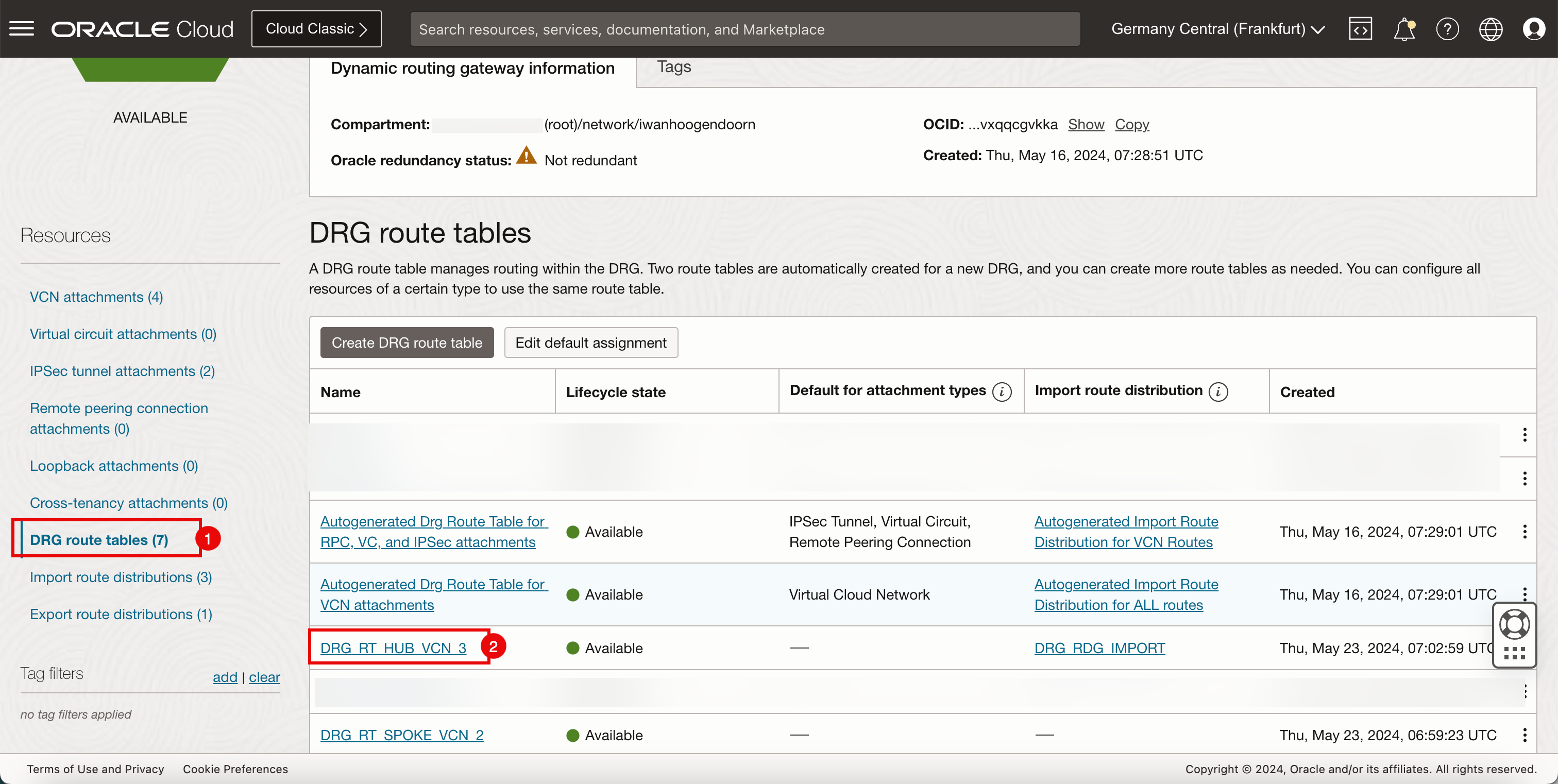Viewport: 1558px width, 784px height.
Task: Click the help question mark icon
Action: click(x=1448, y=28)
